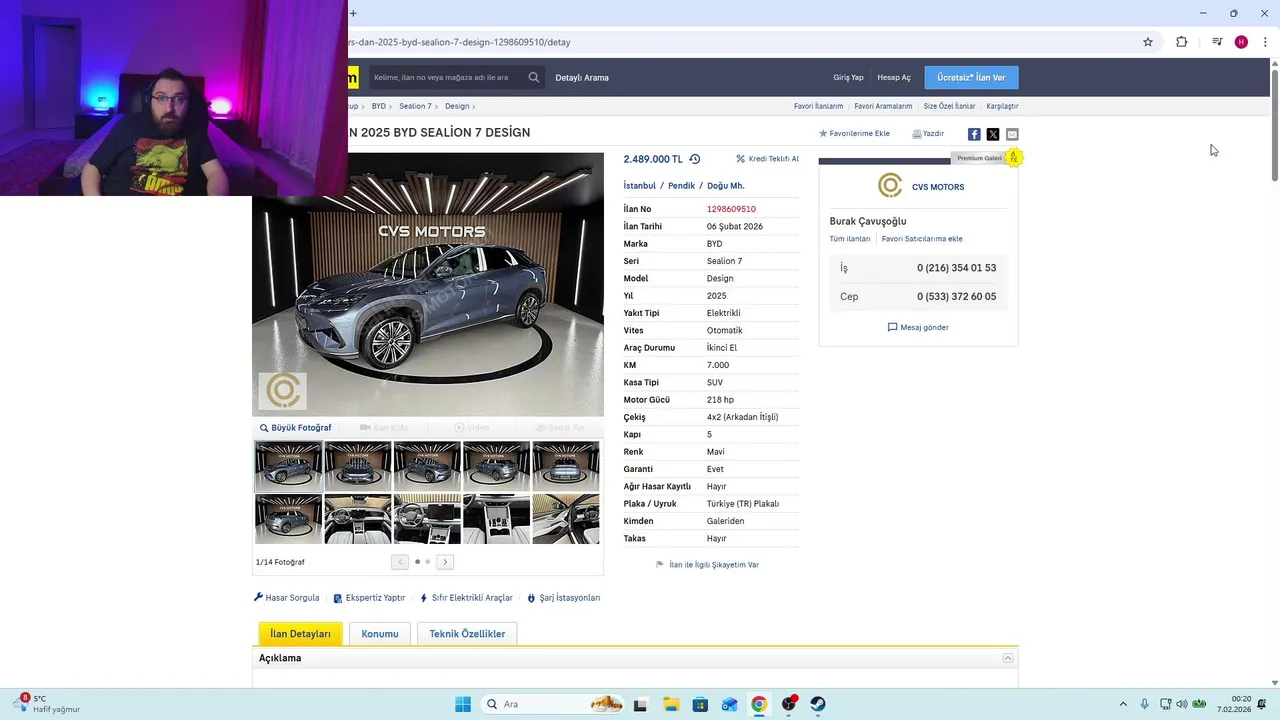Open Microsoft Store from the taskbar

point(700,704)
